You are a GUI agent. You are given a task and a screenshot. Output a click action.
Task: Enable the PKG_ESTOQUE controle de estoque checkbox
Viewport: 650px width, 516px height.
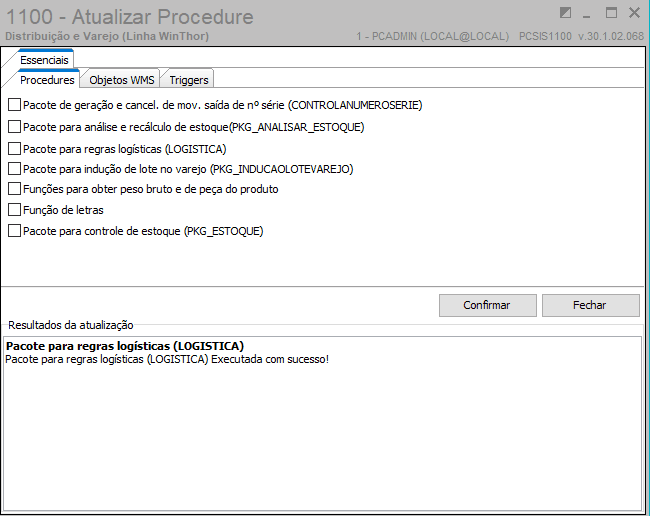tap(14, 231)
